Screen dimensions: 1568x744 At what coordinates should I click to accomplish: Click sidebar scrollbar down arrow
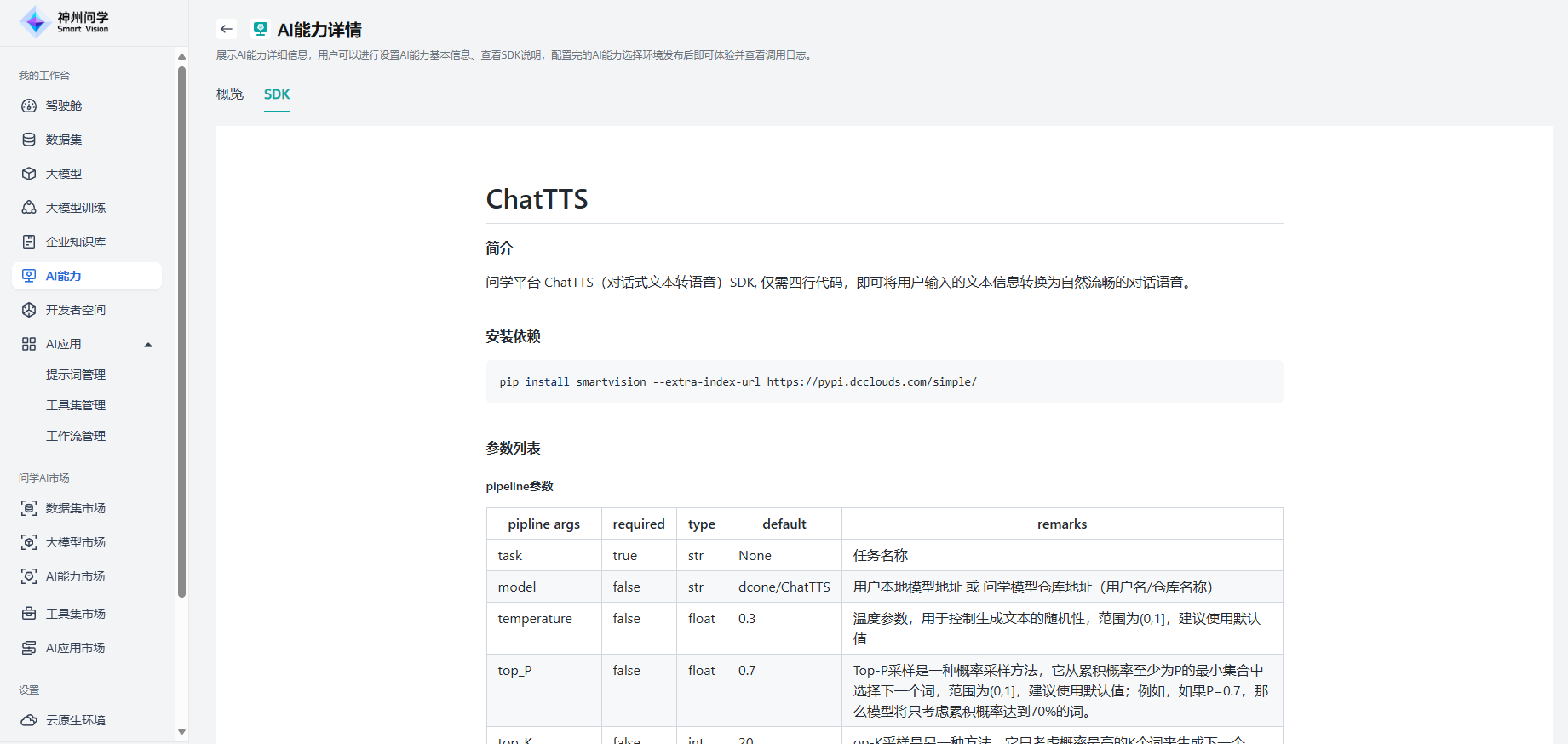[181, 731]
